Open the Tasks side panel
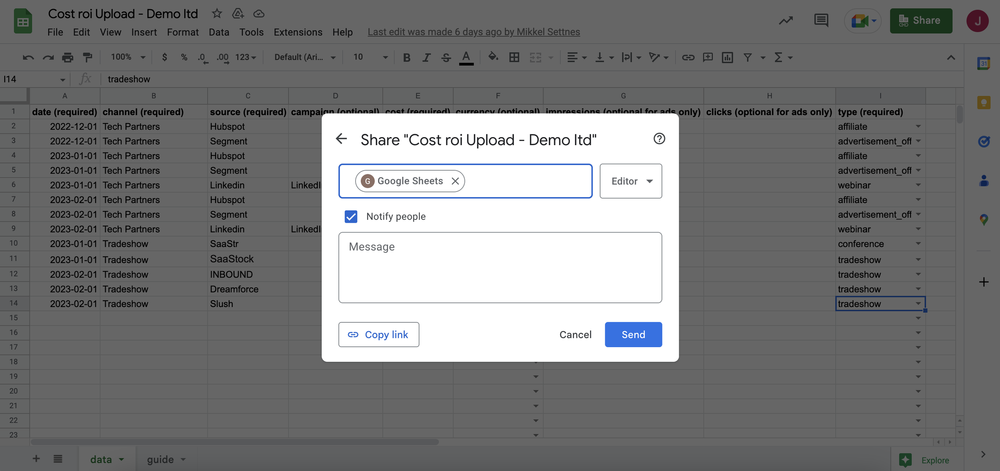The width and height of the screenshot is (1000, 471). (983, 141)
